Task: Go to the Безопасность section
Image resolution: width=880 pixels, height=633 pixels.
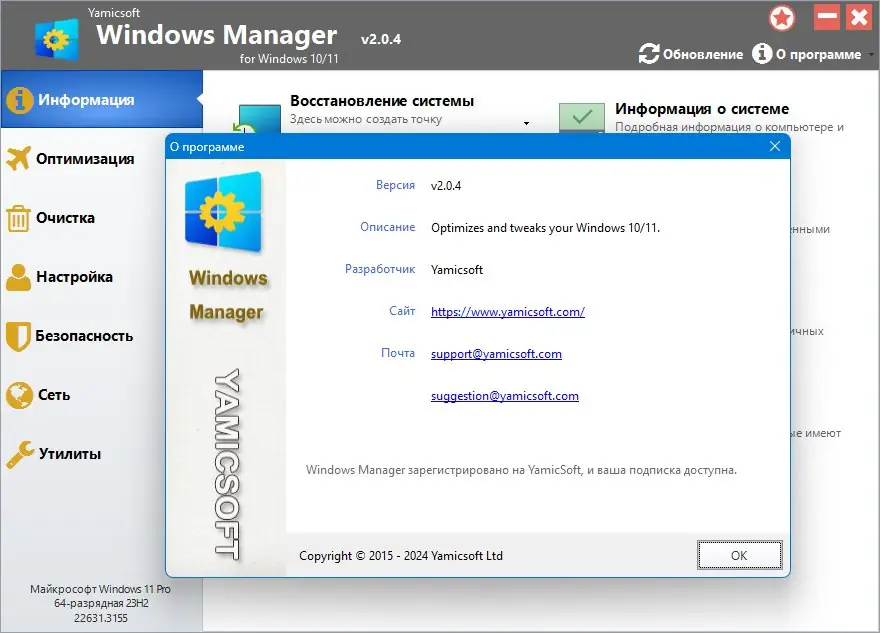Action: pyautogui.click(x=84, y=336)
